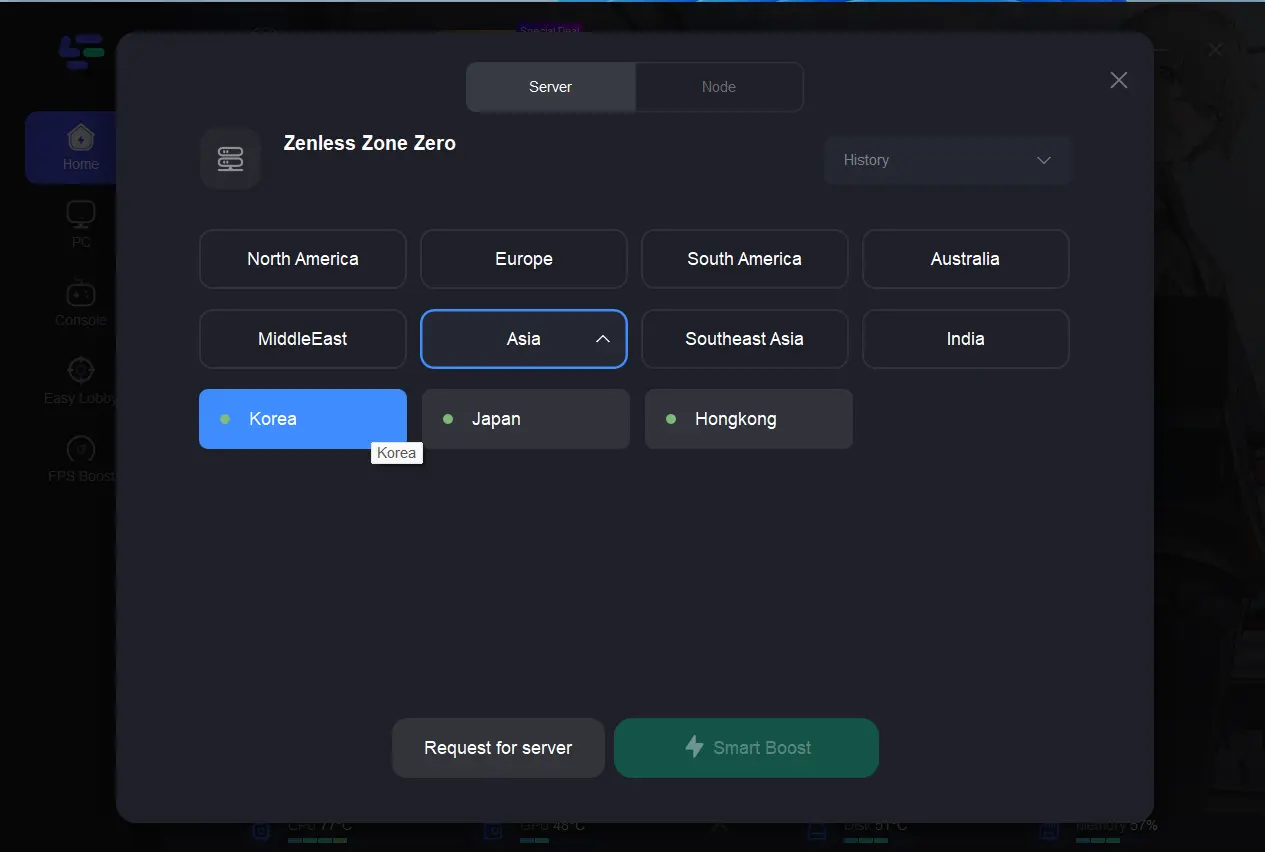Expand the Australia region
This screenshot has width=1265, height=852.
pos(966,259)
